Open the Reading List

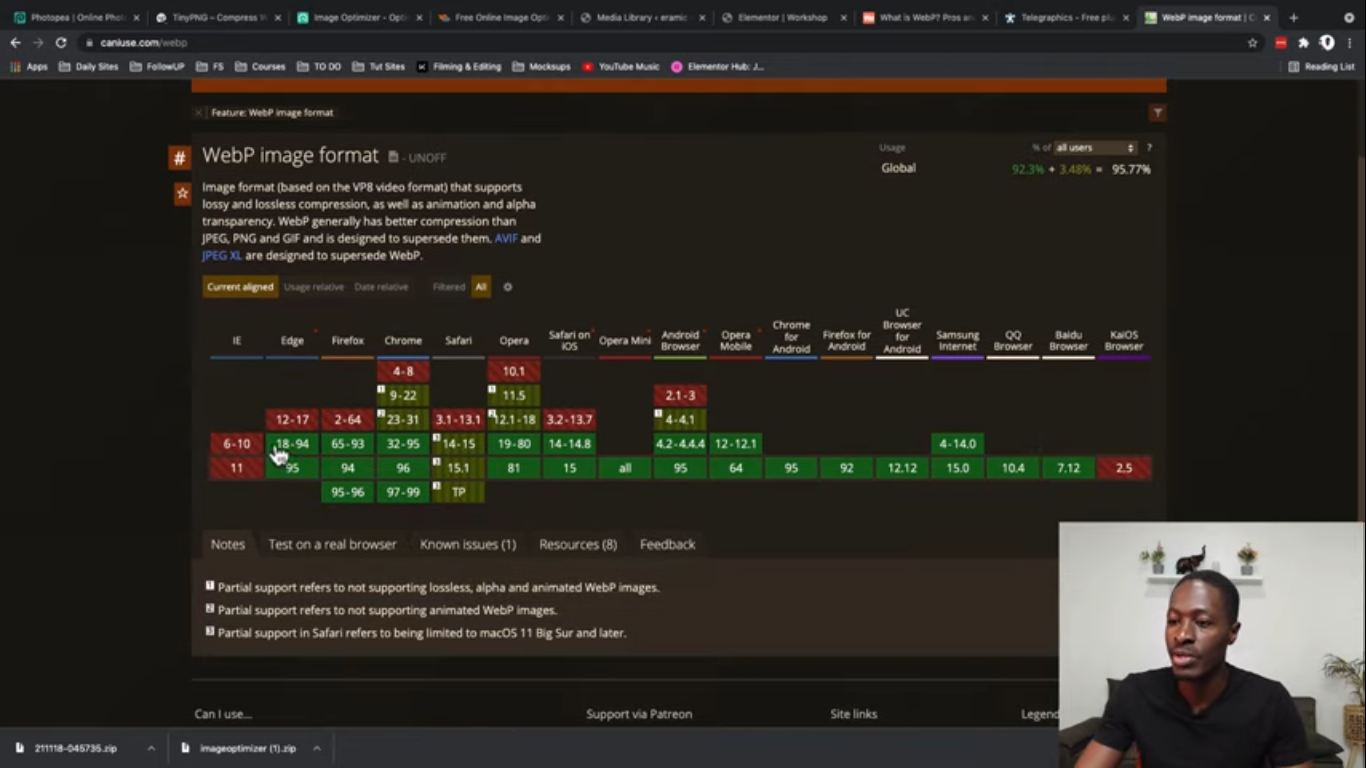(1321, 67)
